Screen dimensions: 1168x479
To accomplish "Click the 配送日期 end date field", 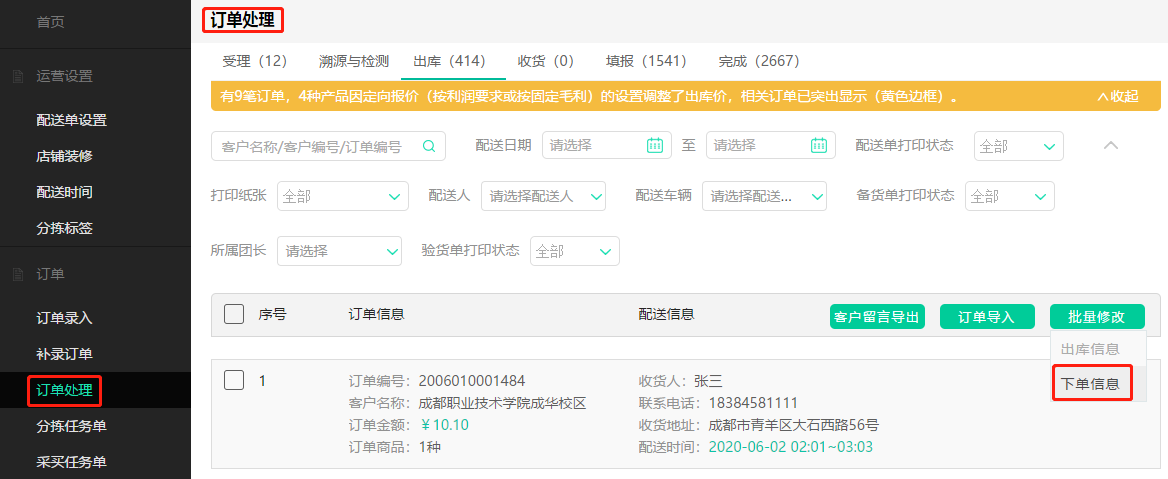I will (x=770, y=145).
